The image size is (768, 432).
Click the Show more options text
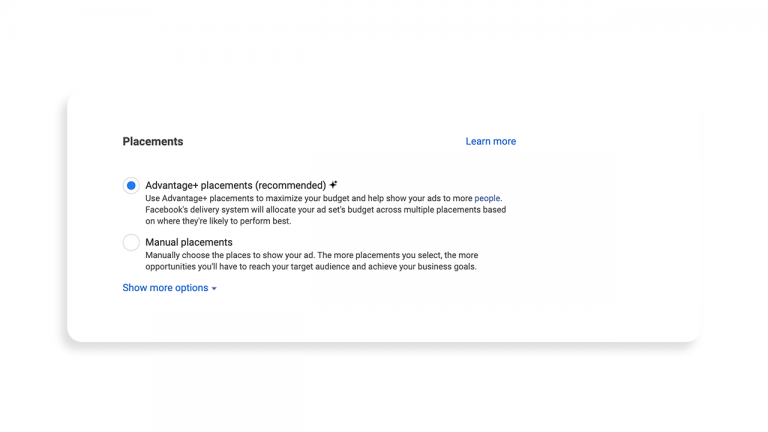tap(165, 288)
